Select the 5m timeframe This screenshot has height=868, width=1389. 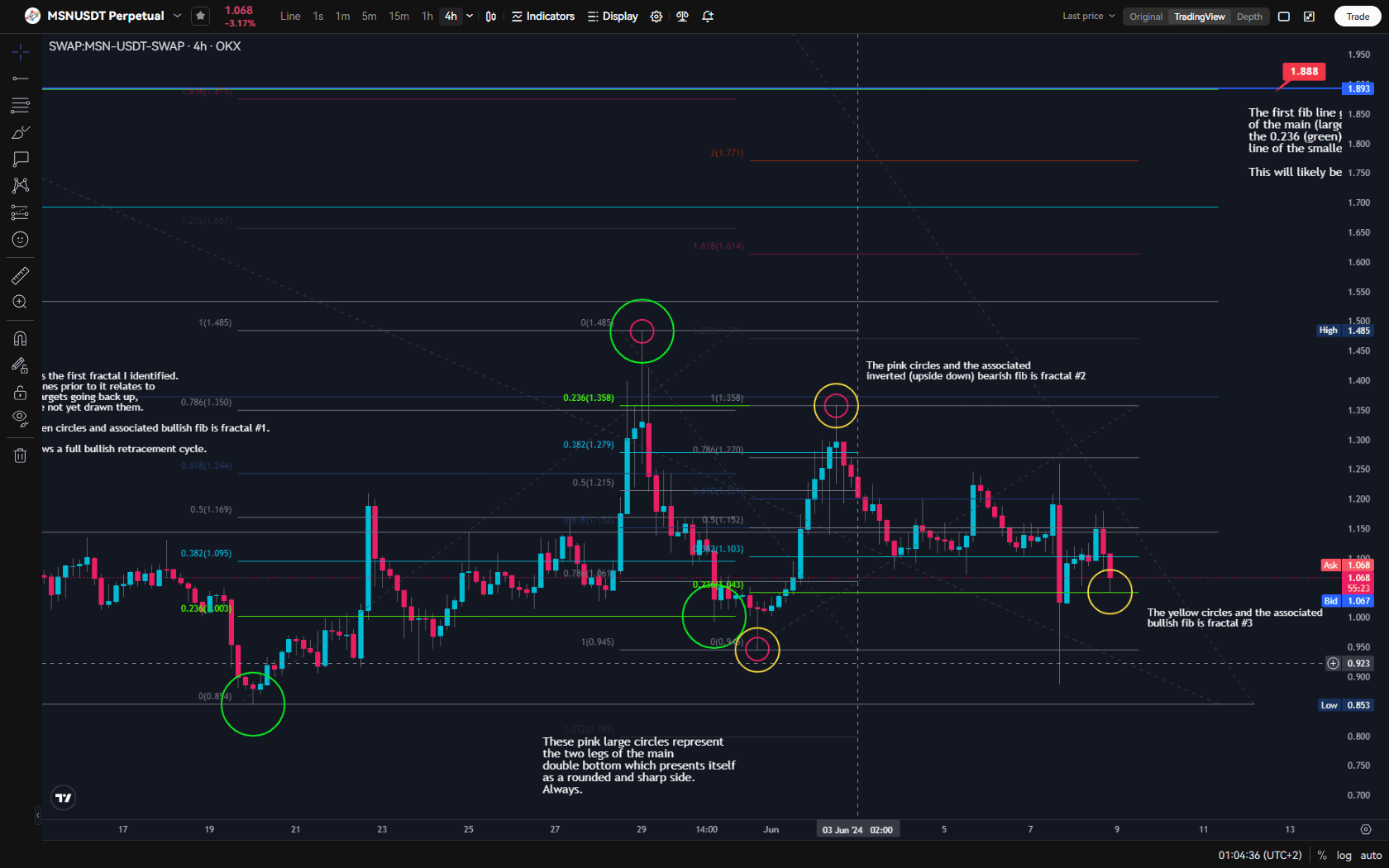[369, 17]
